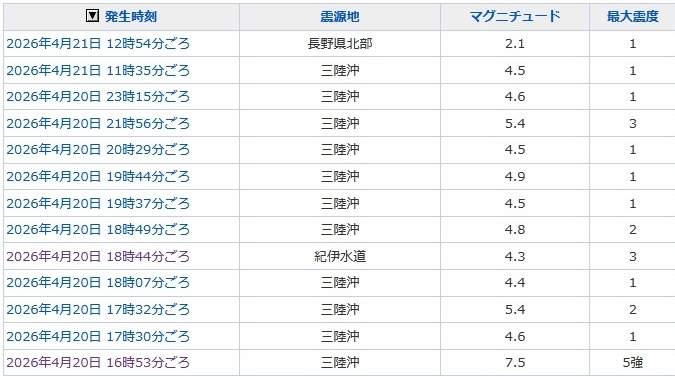The height and width of the screenshot is (376, 675).
Task: Open the 12時54分 長野県北部 earthquake entry
Action: pyautogui.click(x=98, y=44)
